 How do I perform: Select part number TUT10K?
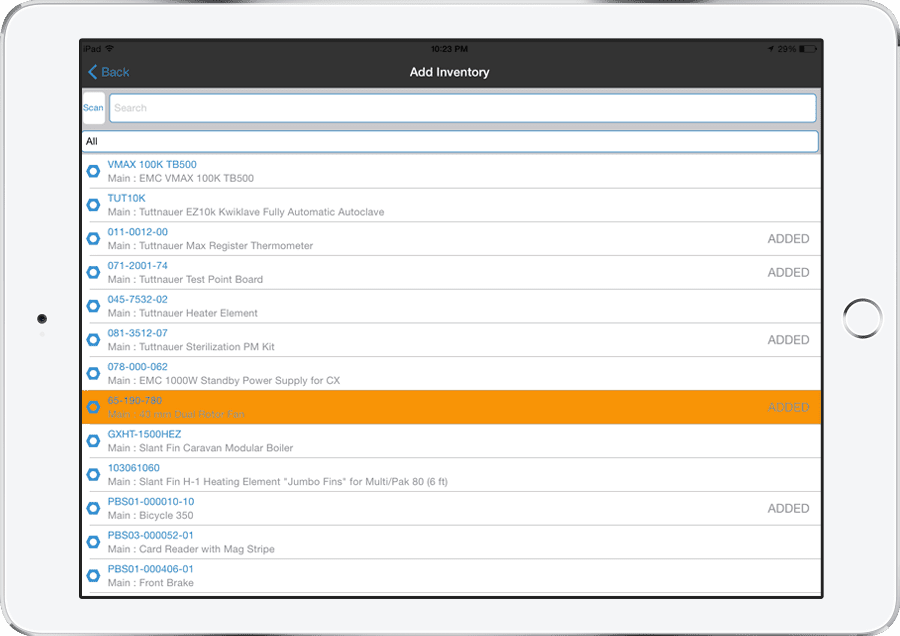pos(127,198)
